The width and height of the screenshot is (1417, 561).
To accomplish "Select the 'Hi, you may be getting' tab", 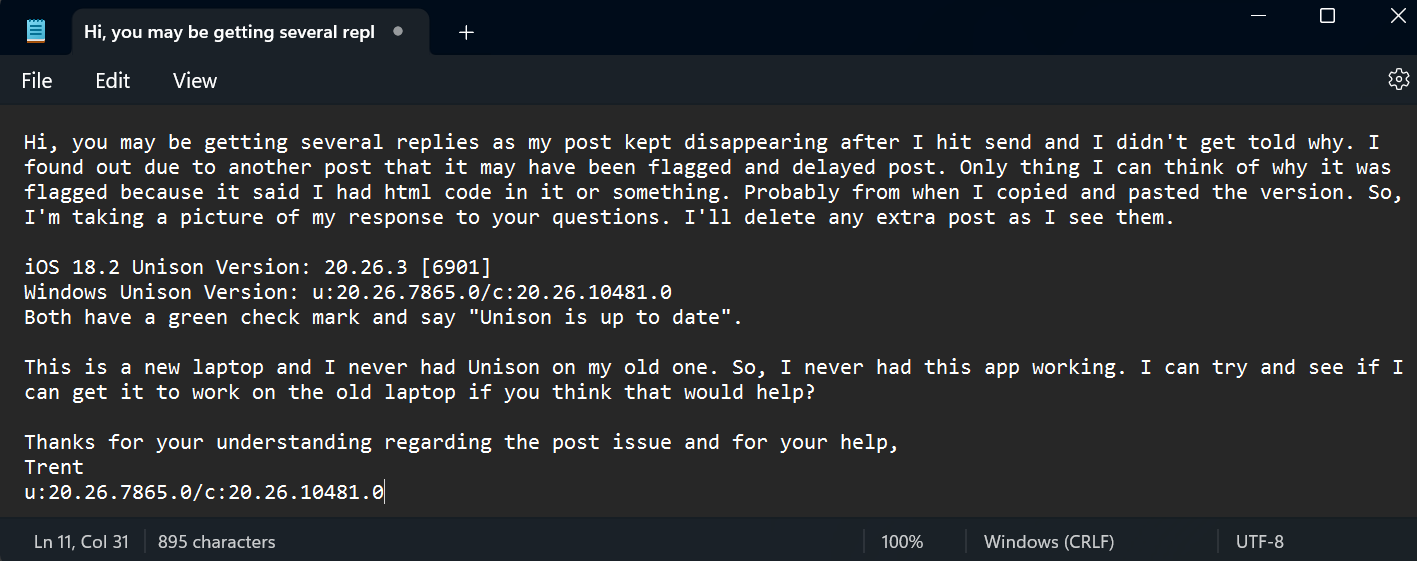I will [x=229, y=32].
